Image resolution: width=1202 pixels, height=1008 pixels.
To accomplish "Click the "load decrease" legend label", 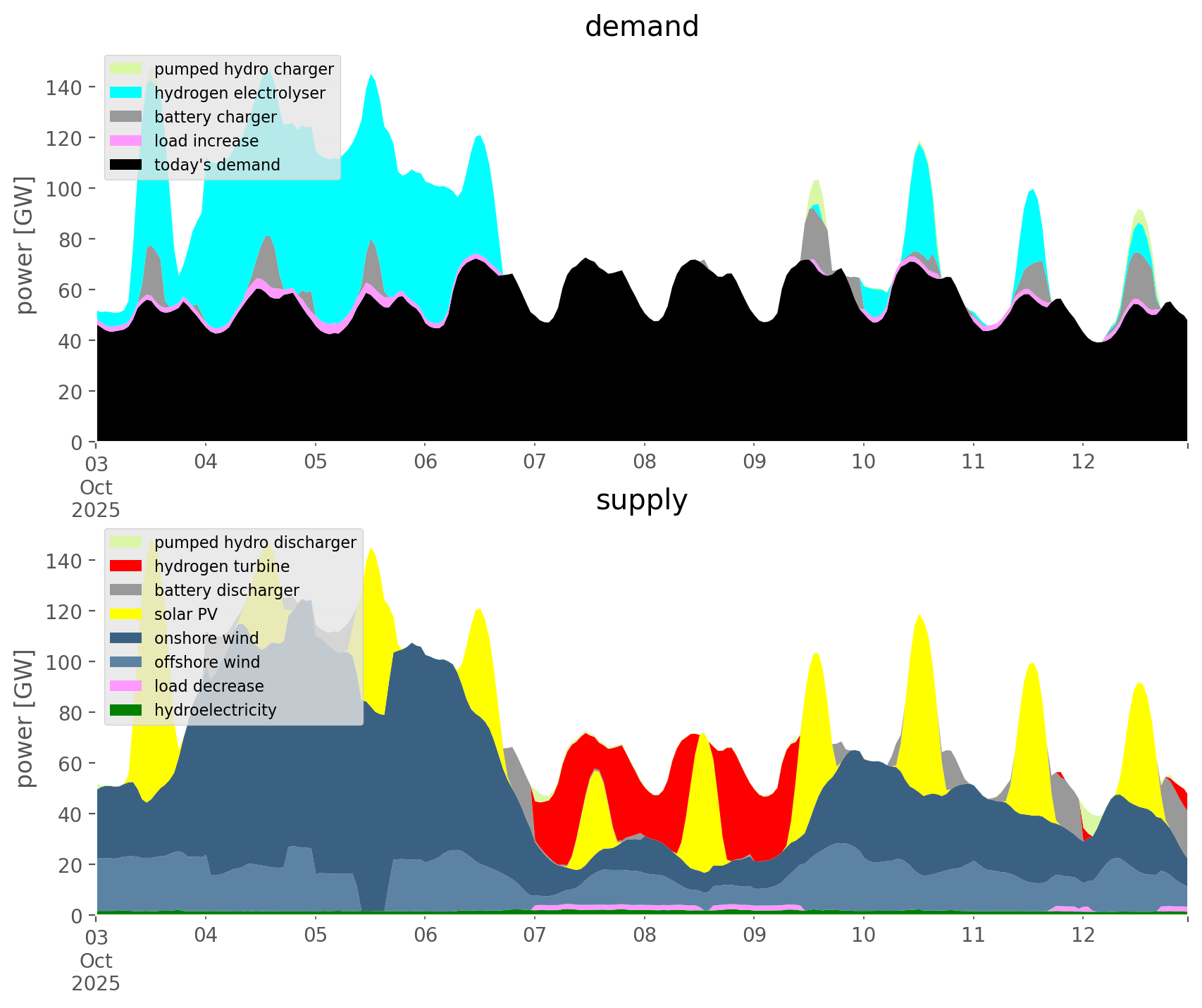I will pyautogui.click(x=209, y=686).
